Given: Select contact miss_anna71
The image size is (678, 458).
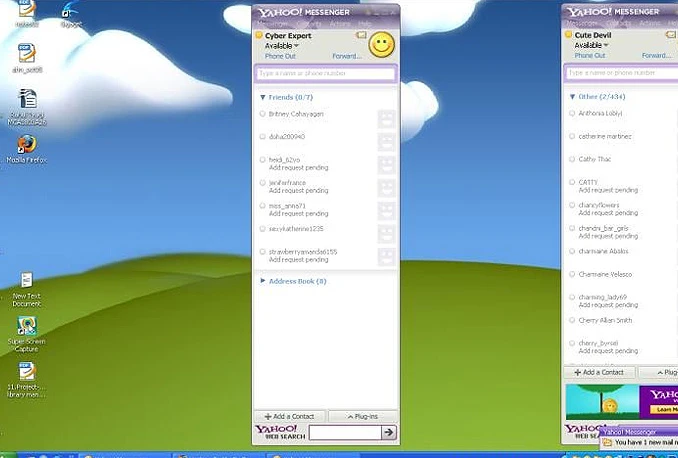Looking at the screenshot, I should click(x=287, y=205).
